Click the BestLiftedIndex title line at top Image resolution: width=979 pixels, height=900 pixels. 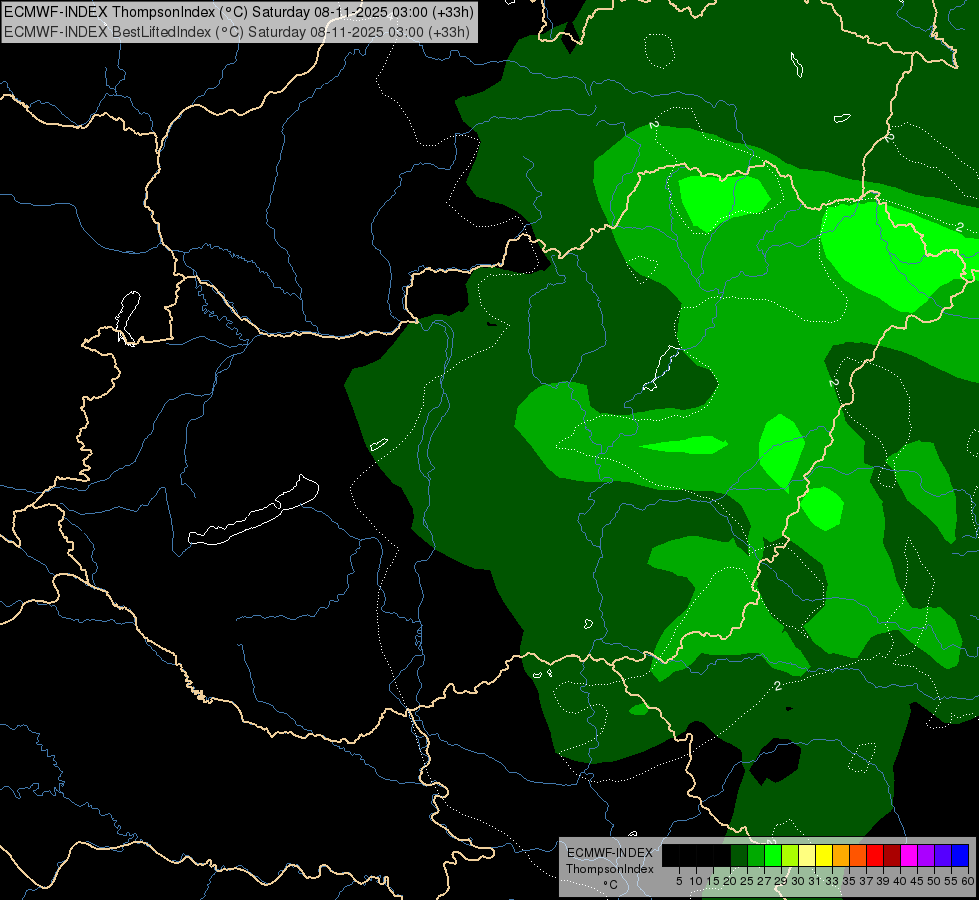tap(237, 32)
